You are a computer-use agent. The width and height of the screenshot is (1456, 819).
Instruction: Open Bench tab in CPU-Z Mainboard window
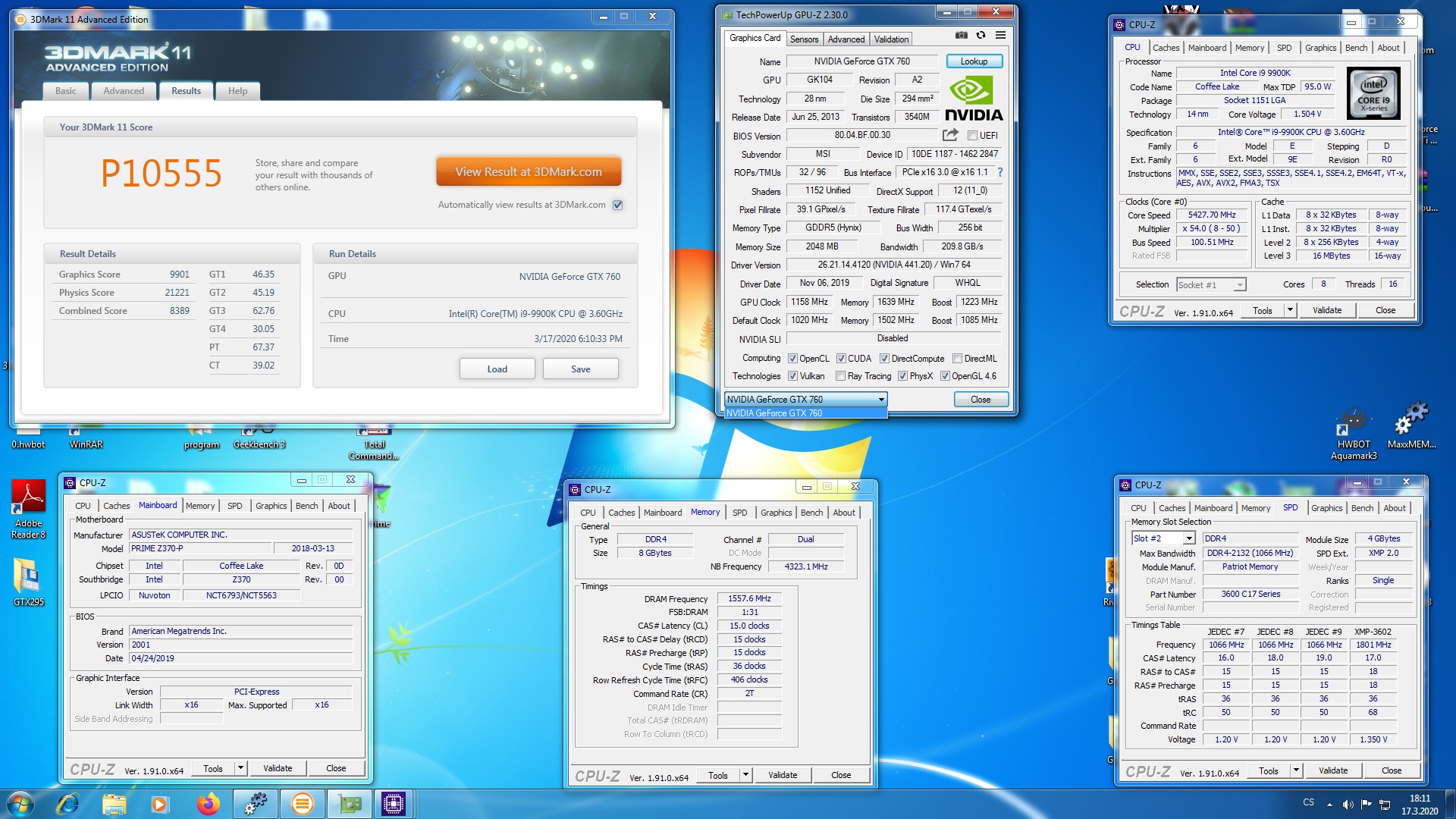pyautogui.click(x=306, y=506)
